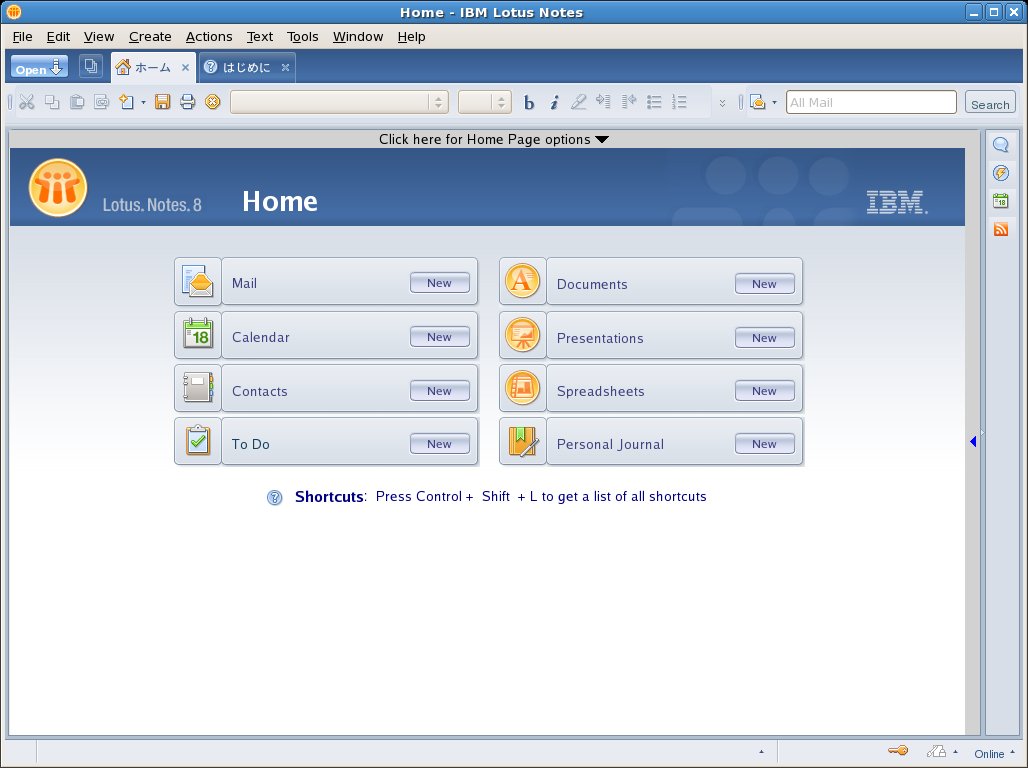1028x768 pixels.
Task: Open the font name combo box
Action: (339, 102)
